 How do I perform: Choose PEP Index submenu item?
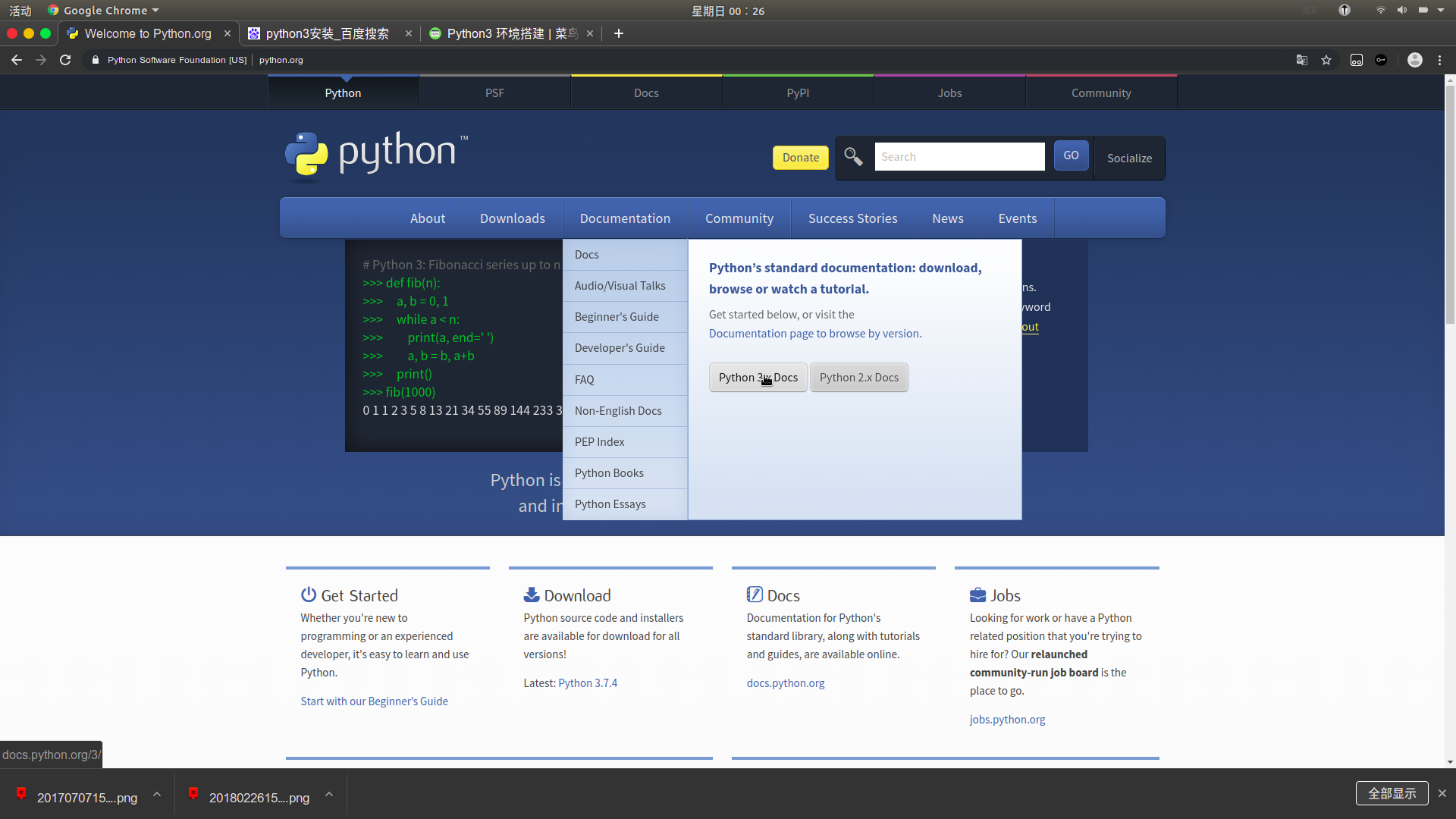[625, 442]
